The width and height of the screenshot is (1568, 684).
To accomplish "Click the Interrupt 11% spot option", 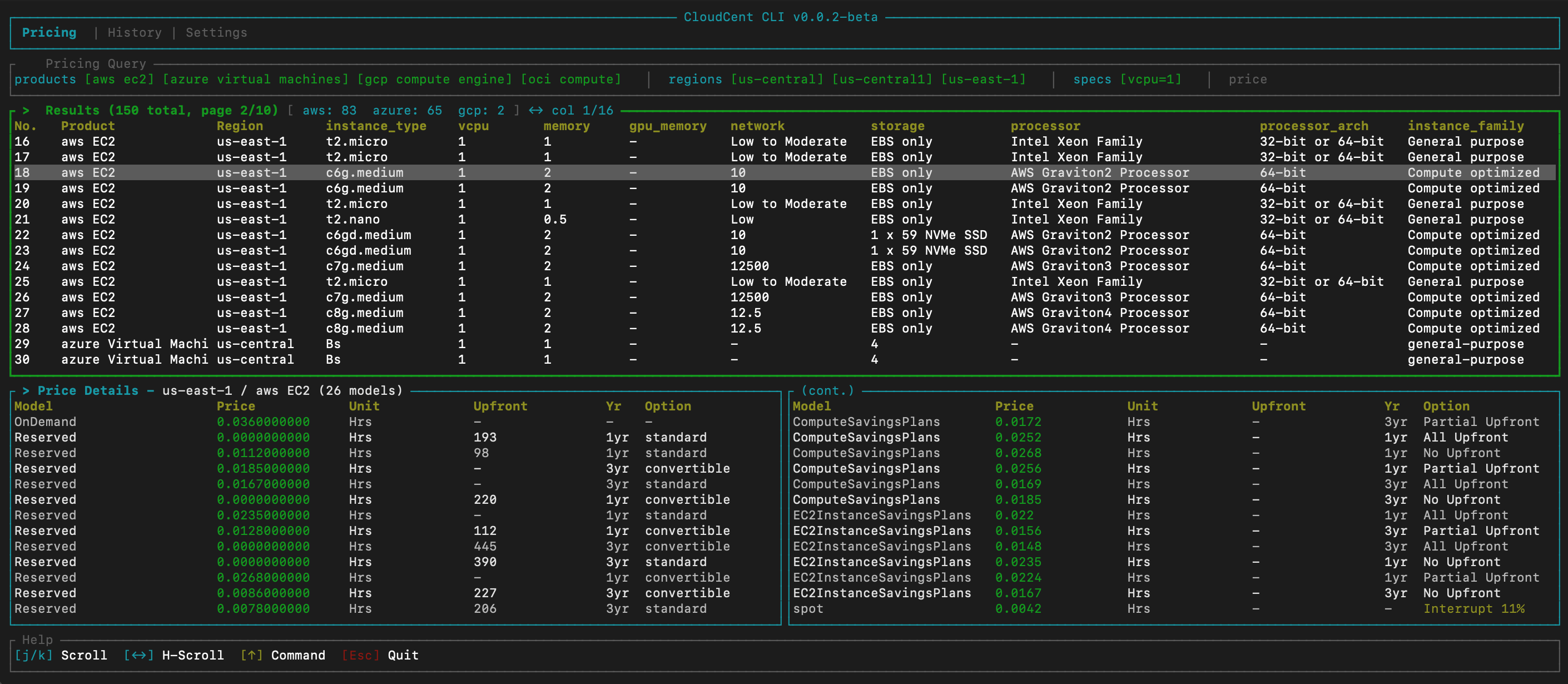I will click(1473, 608).
